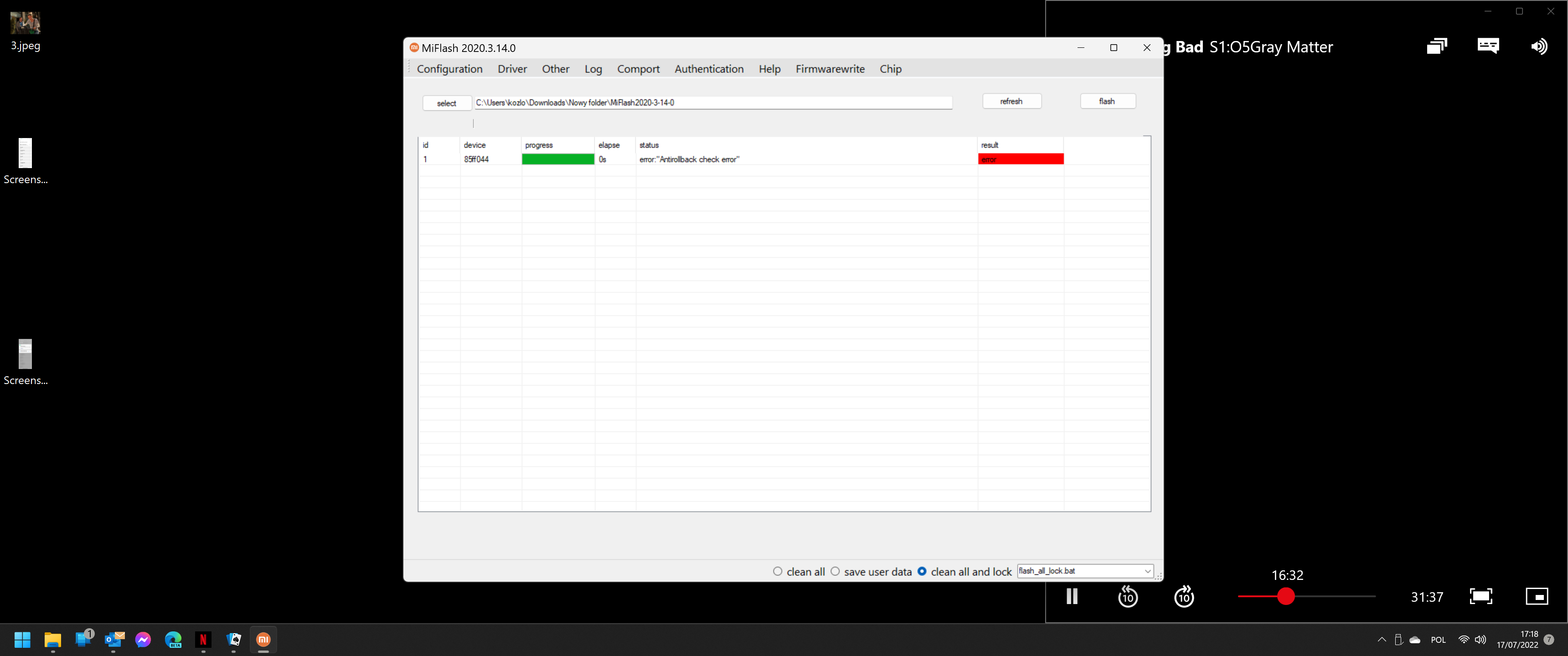
Task: Open the episodes list icon
Action: coord(1437,46)
